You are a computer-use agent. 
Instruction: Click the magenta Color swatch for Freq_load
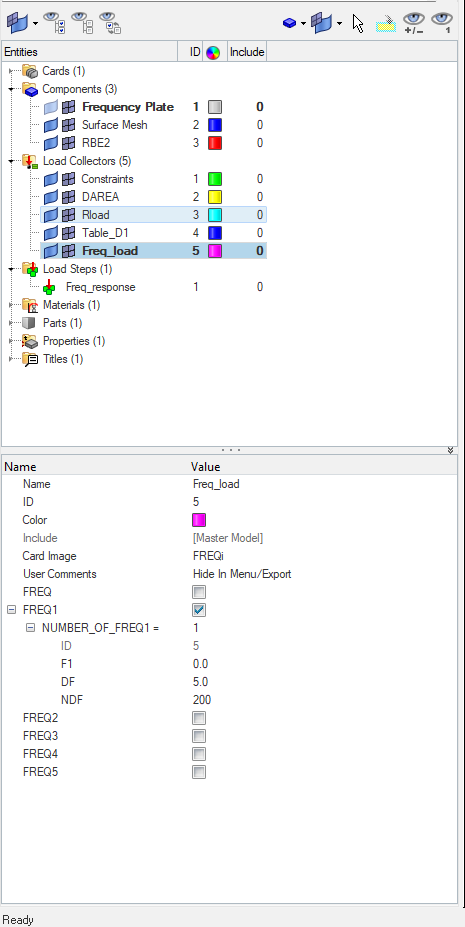point(199,520)
